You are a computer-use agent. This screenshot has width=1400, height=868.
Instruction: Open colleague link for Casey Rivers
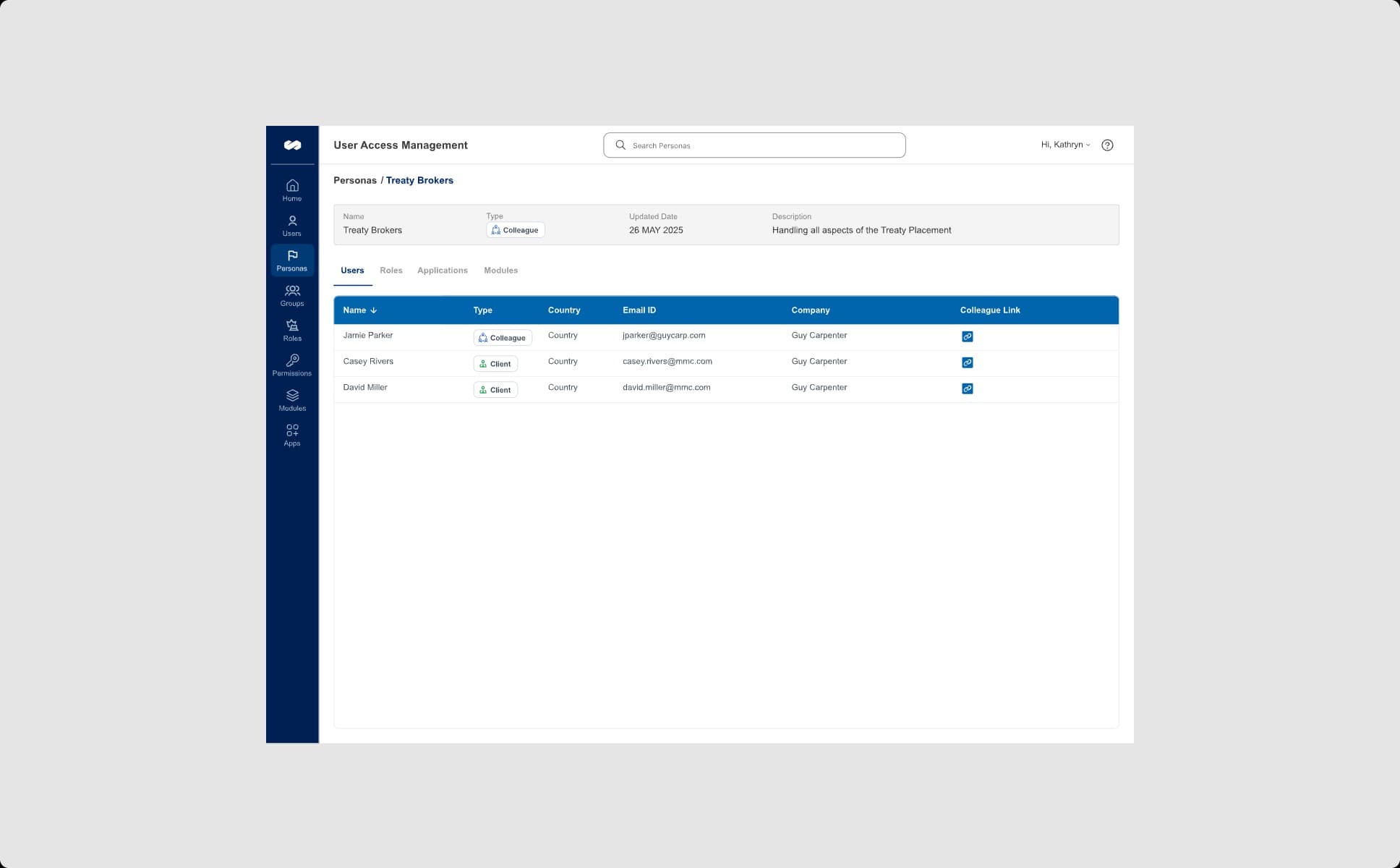[967, 362]
